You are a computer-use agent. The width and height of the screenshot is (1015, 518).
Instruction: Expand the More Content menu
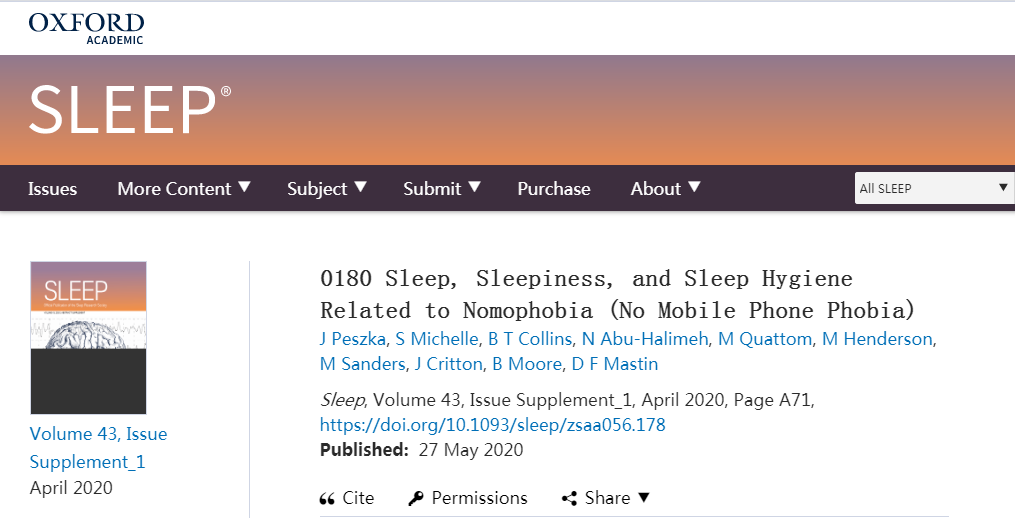click(x=184, y=188)
